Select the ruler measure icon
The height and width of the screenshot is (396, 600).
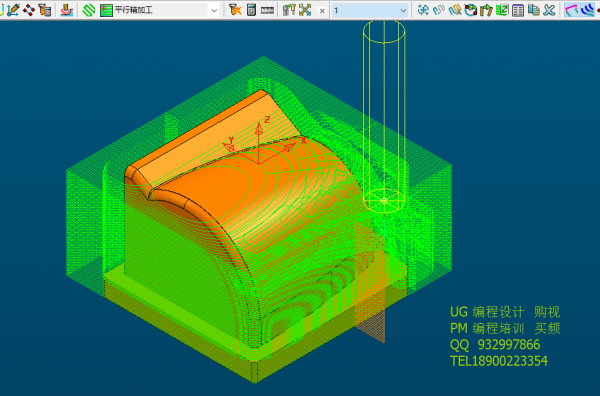tap(267, 10)
